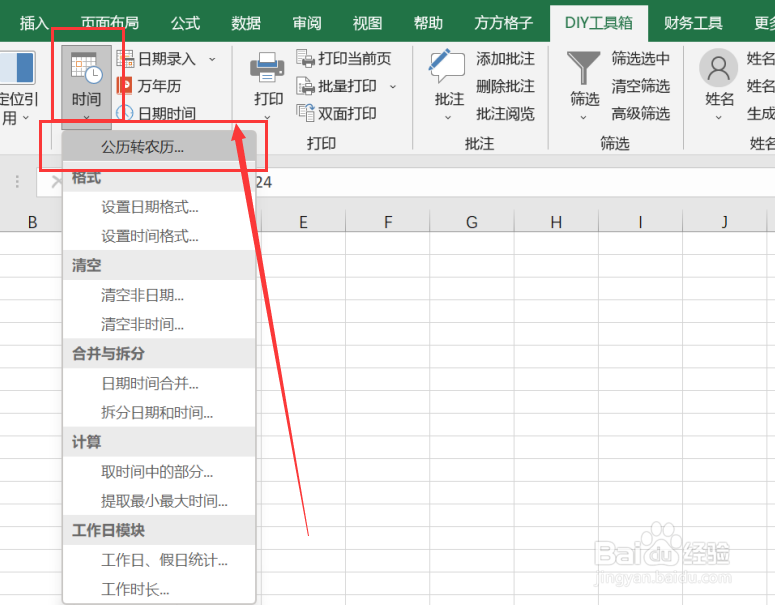Switch to the 页面布局 ribbon tab
The image size is (775, 605).
[110, 23]
